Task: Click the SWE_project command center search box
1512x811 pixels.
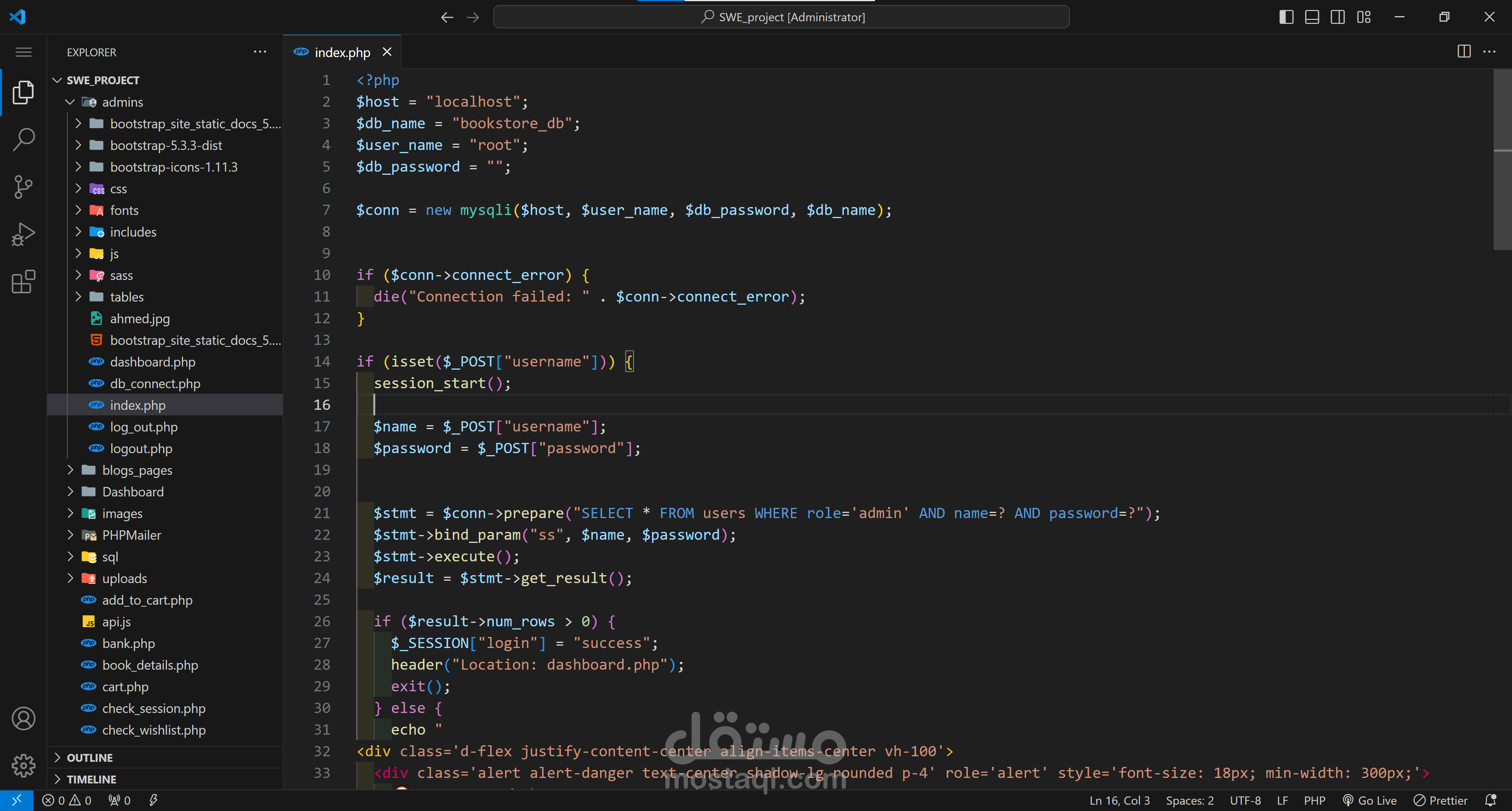Action: 781,17
